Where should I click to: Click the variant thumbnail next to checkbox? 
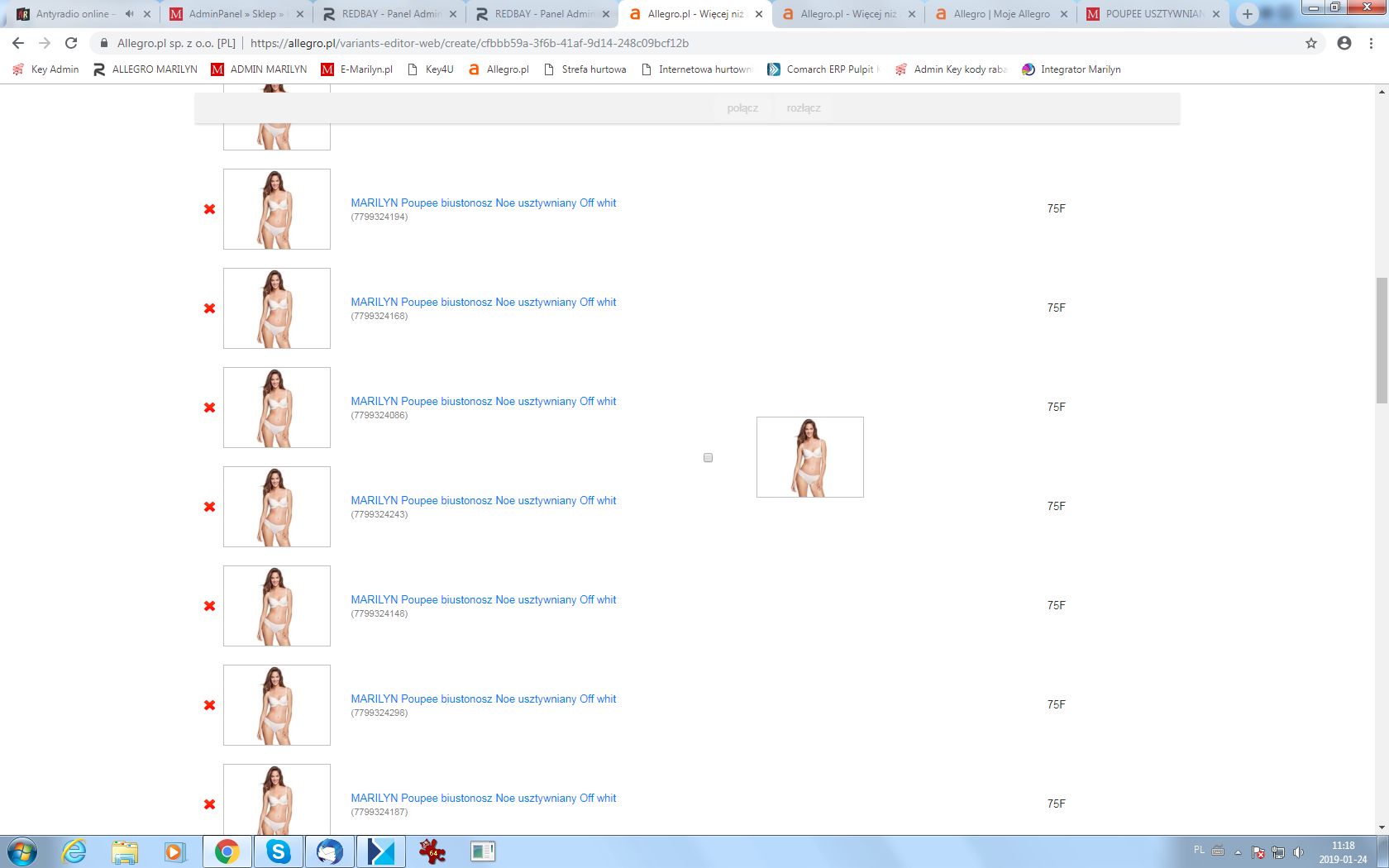coord(809,457)
